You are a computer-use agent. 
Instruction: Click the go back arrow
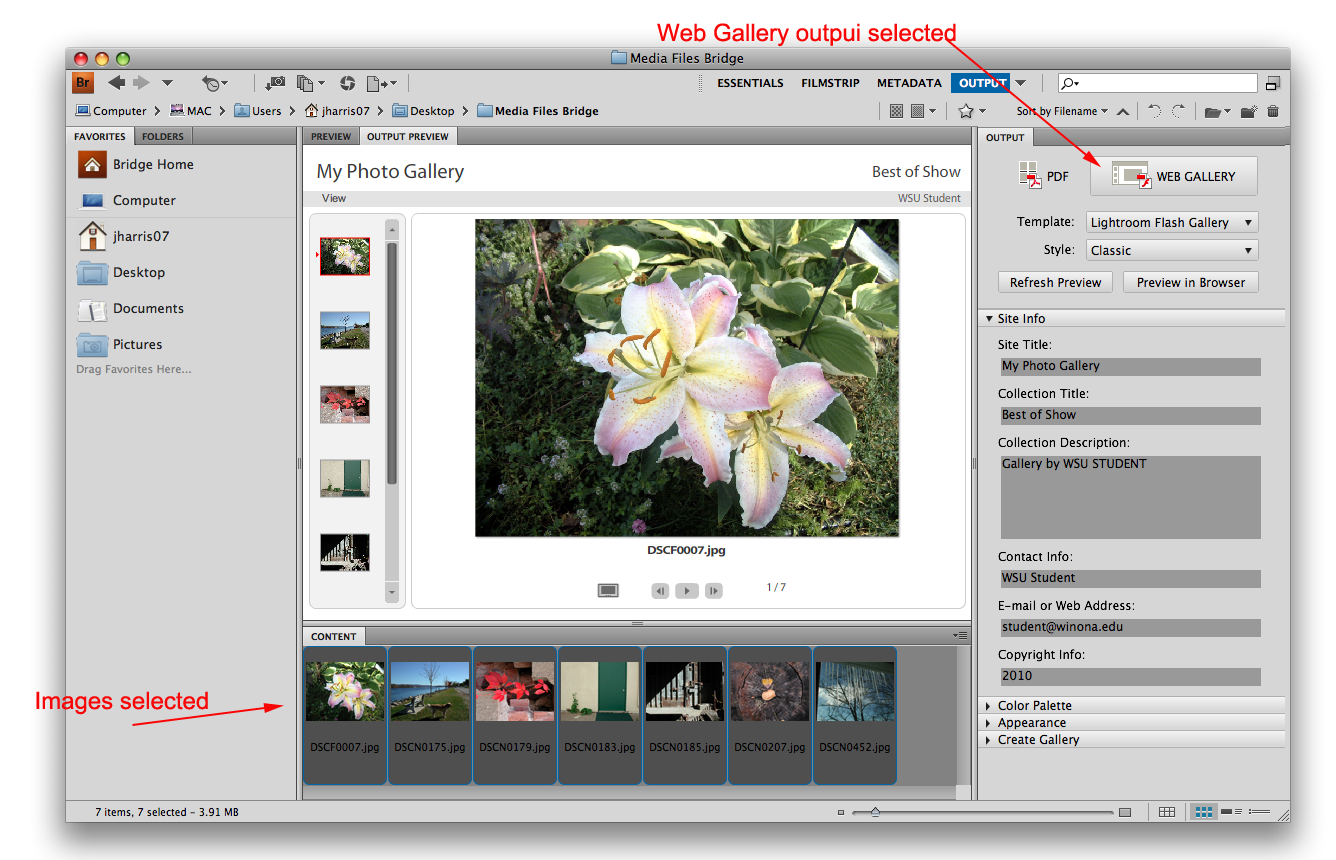[116, 83]
